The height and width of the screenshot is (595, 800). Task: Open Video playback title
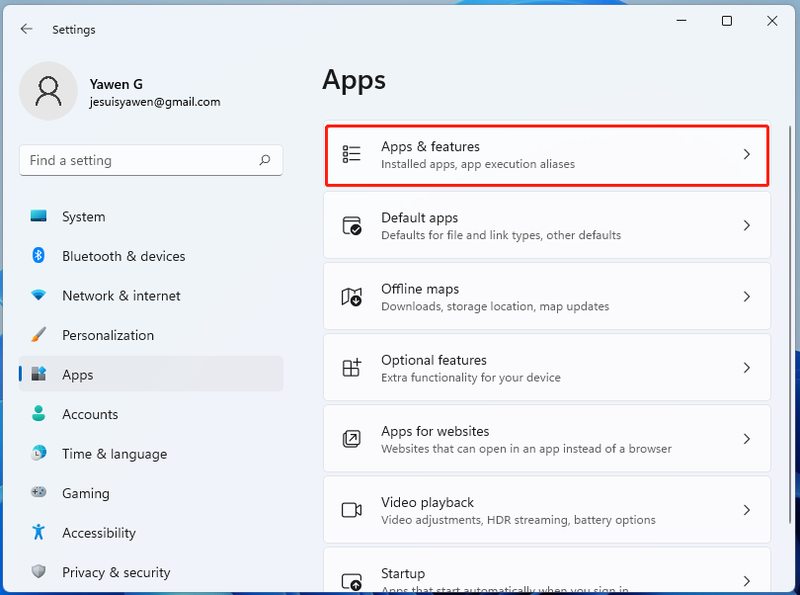coord(427,502)
